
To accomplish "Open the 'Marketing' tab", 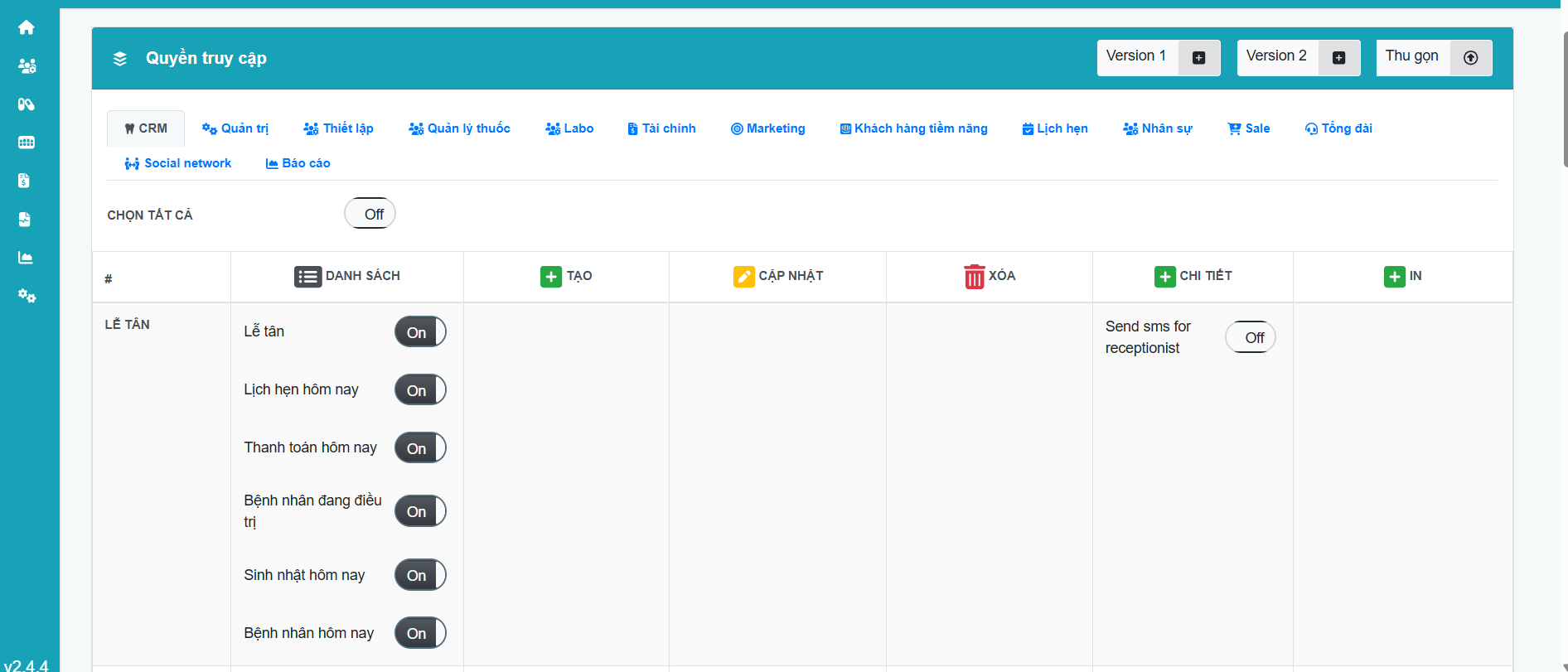I will [x=767, y=128].
